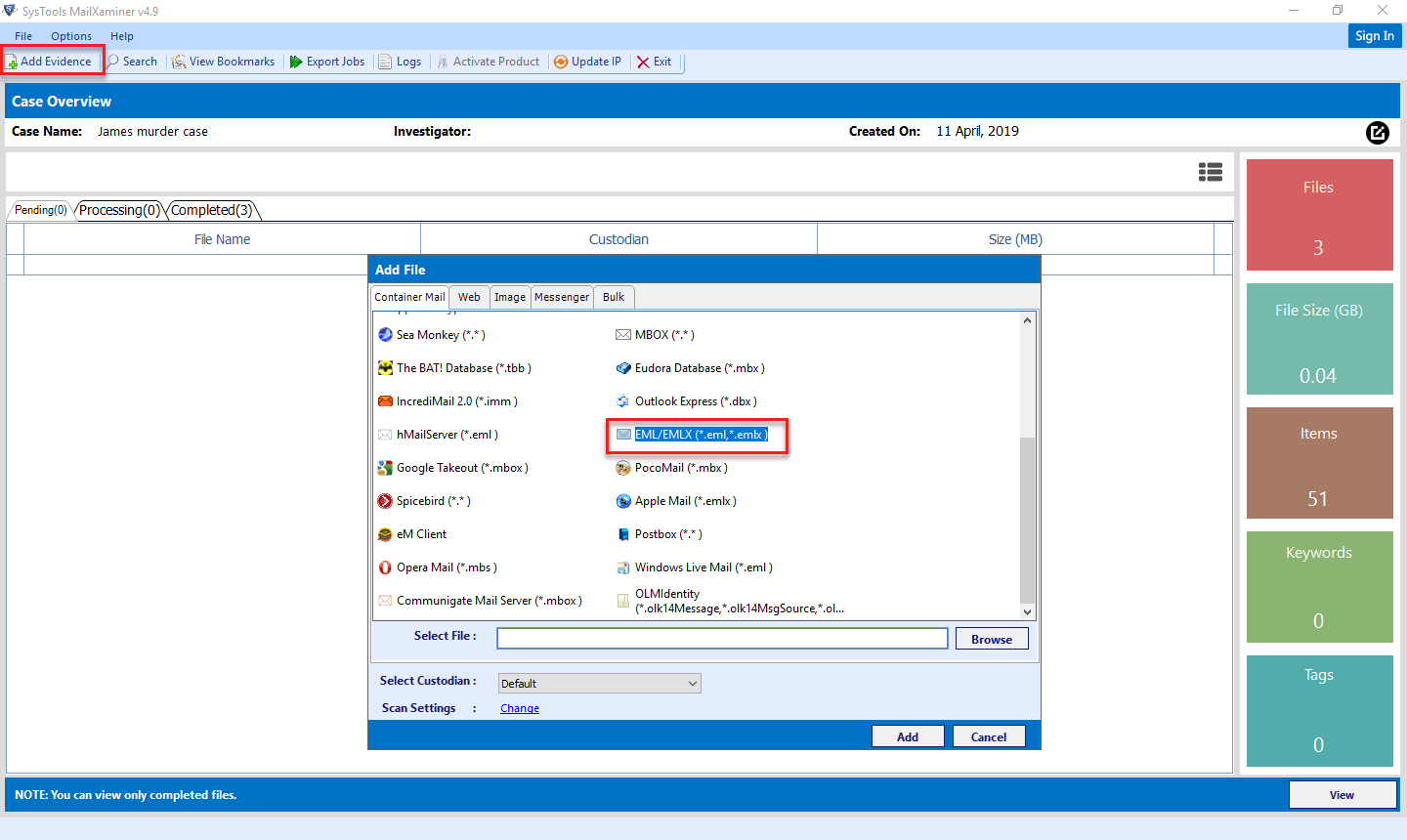
Task: Select eM Client icon
Action: point(385,534)
